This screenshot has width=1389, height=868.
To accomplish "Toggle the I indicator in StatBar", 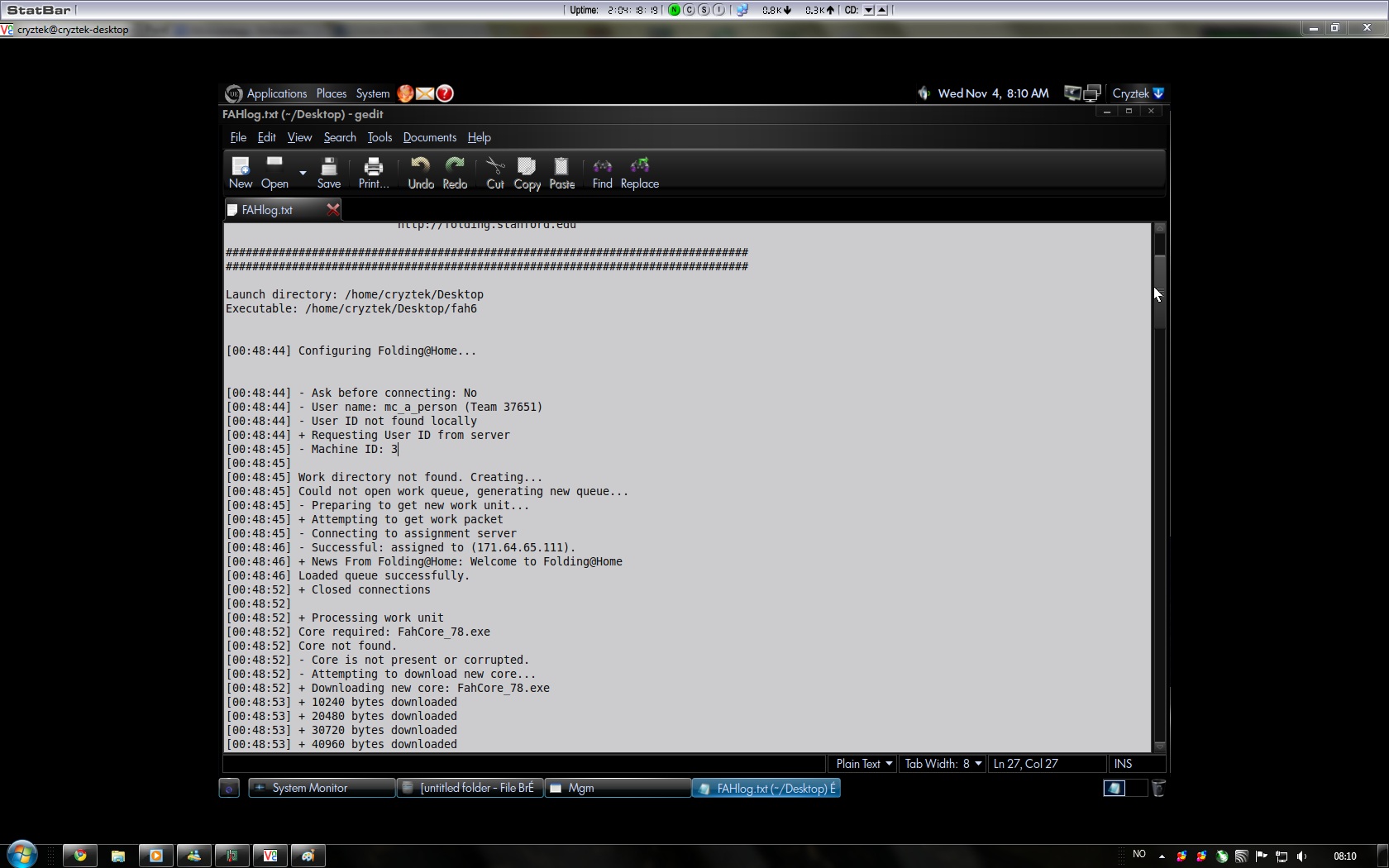I will tap(719, 10).
